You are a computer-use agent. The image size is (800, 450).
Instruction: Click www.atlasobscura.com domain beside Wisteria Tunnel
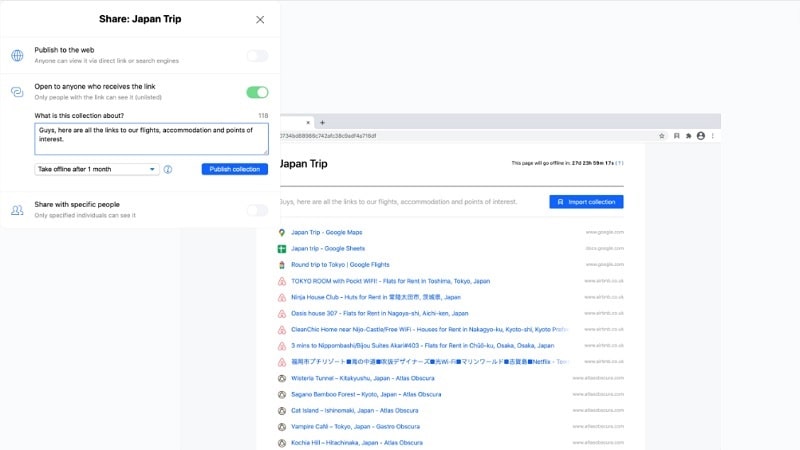598,378
